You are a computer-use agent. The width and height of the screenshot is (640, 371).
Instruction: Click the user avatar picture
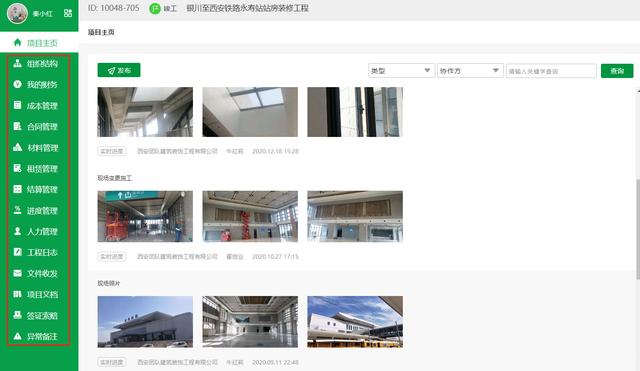pyautogui.click(x=17, y=13)
